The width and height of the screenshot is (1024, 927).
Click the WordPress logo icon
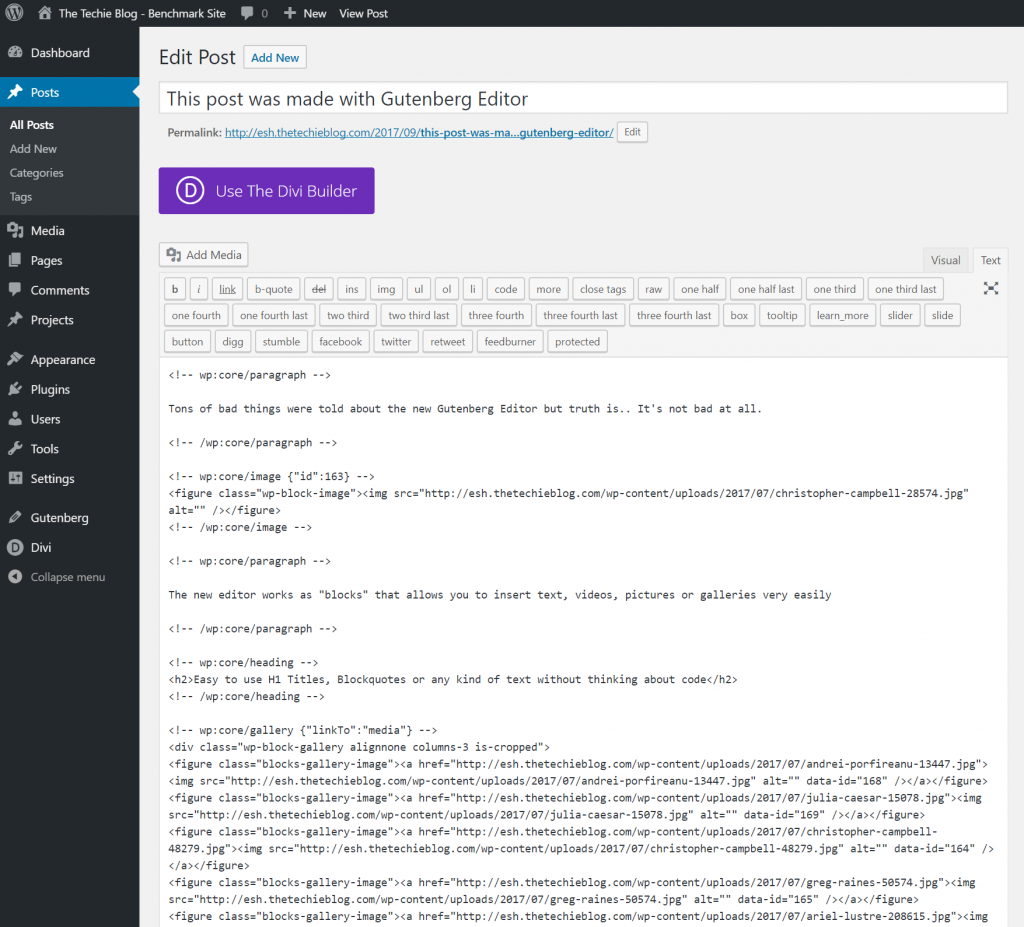click(x=14, y=12)
